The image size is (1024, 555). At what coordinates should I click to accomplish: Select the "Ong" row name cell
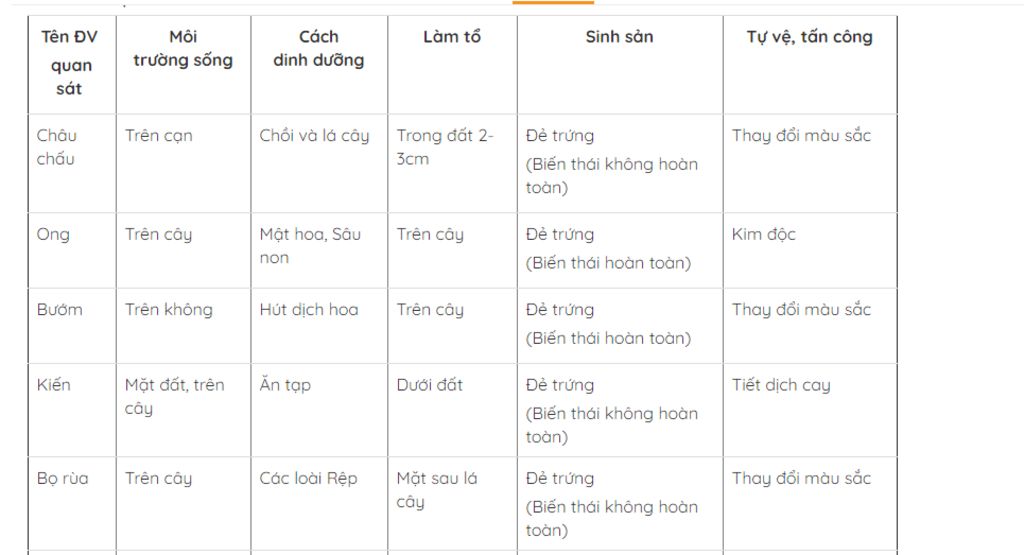pos(54,234)
